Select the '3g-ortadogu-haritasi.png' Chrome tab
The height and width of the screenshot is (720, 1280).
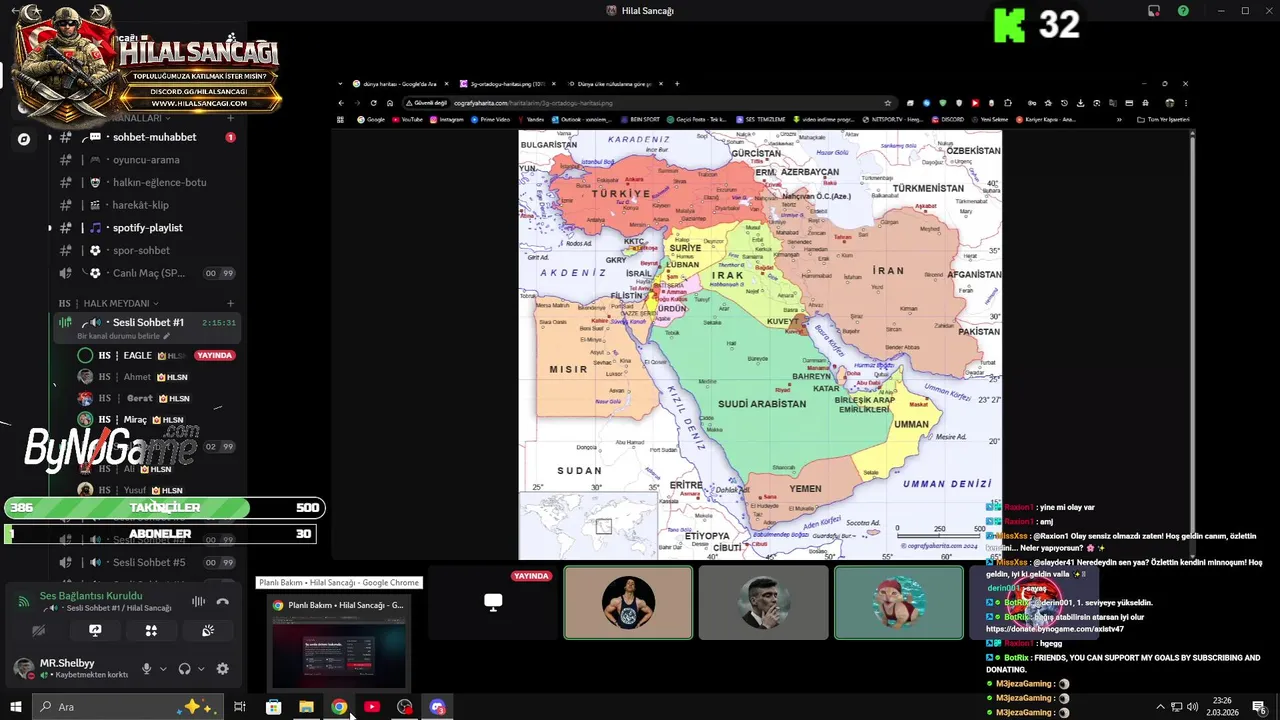pos(507,84)
